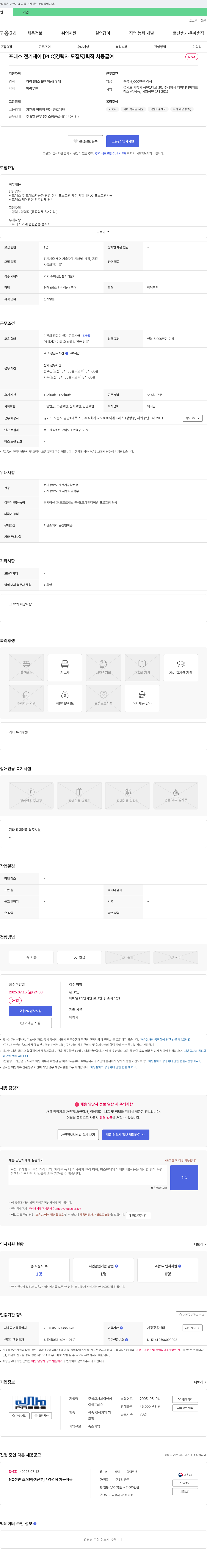Select the 모성보호시설 benefit icon
The image size is (207, 1568).
click(x=103, y=698)
